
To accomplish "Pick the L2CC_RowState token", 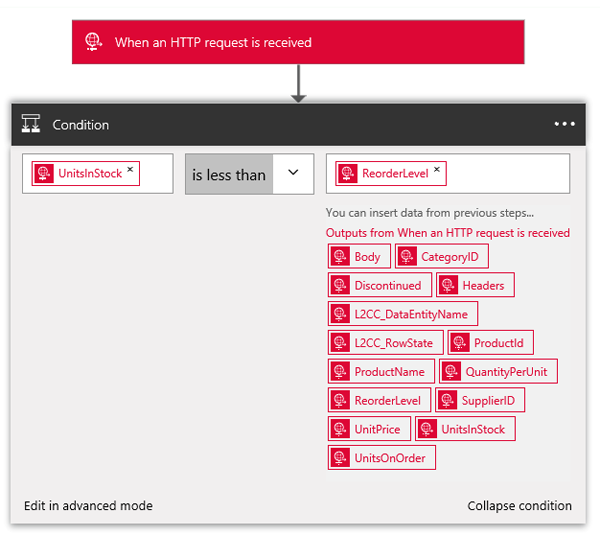I will pos(384,343).
